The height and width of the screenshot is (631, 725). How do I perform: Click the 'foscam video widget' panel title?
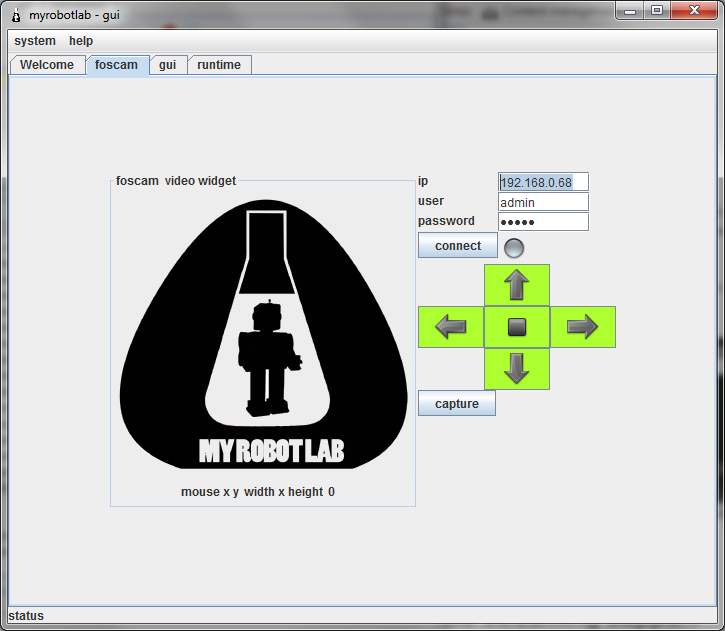pyautogui.click(x=176, y=181)
